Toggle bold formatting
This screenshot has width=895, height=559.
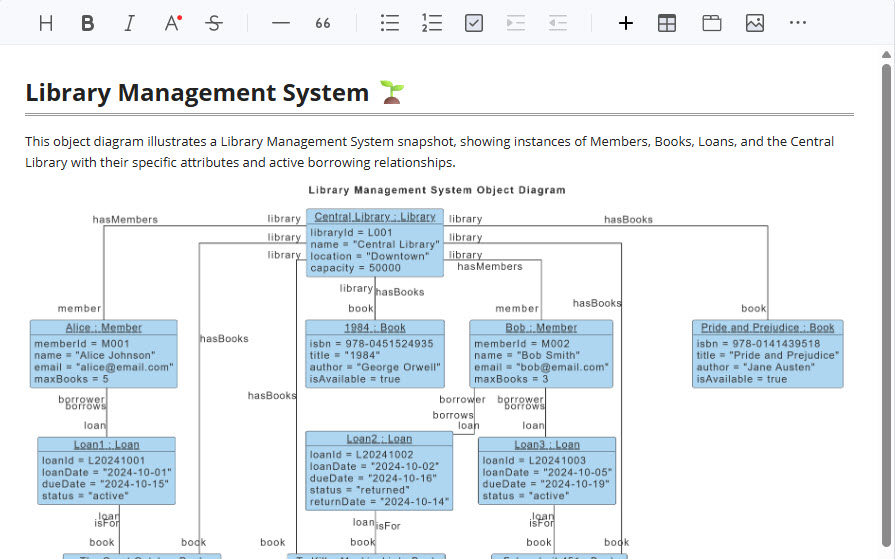87,23
